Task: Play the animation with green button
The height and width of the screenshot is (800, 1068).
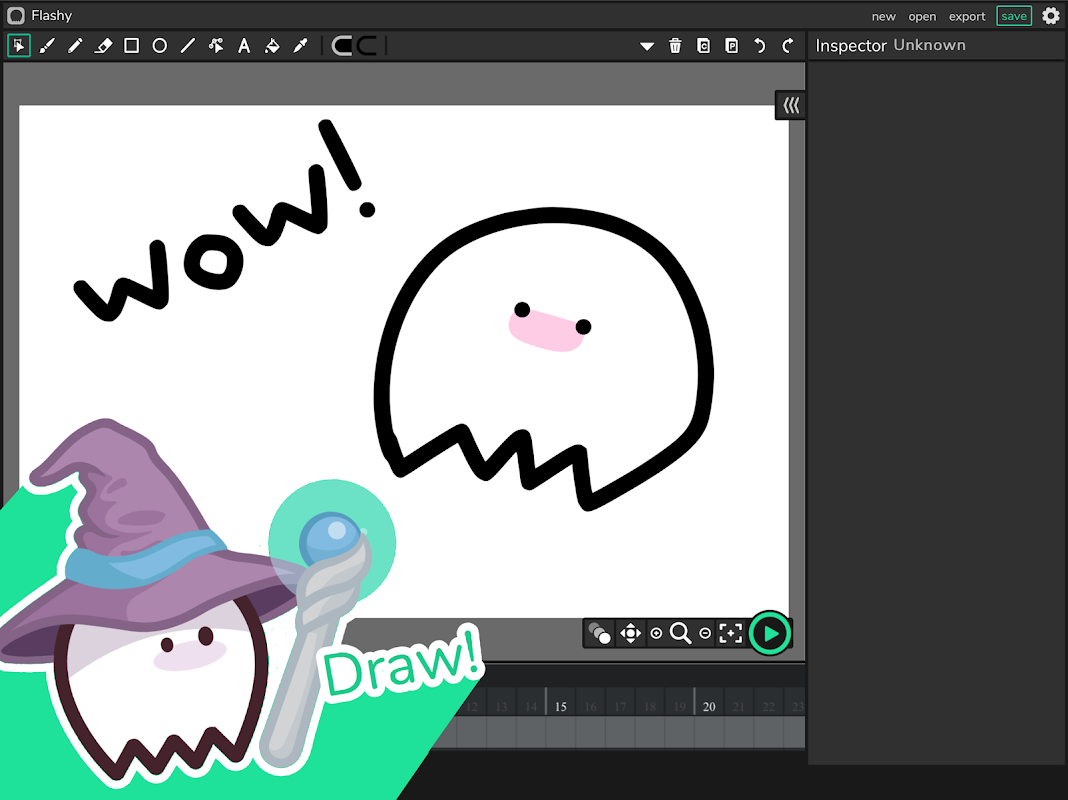Action: [x=770, y=633]
